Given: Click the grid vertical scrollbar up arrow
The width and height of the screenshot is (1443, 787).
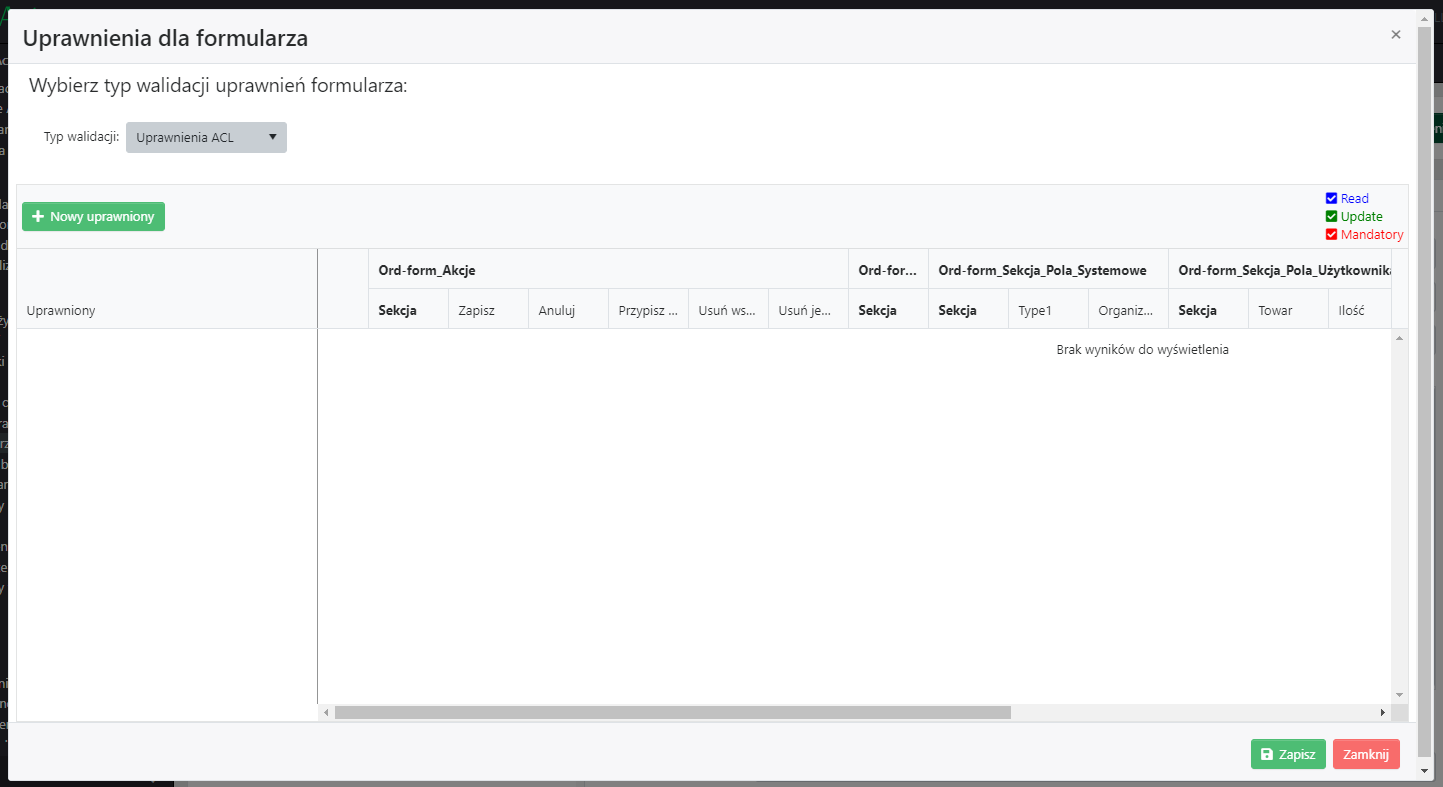Looking at the screenshot, I should point(1399,338).
